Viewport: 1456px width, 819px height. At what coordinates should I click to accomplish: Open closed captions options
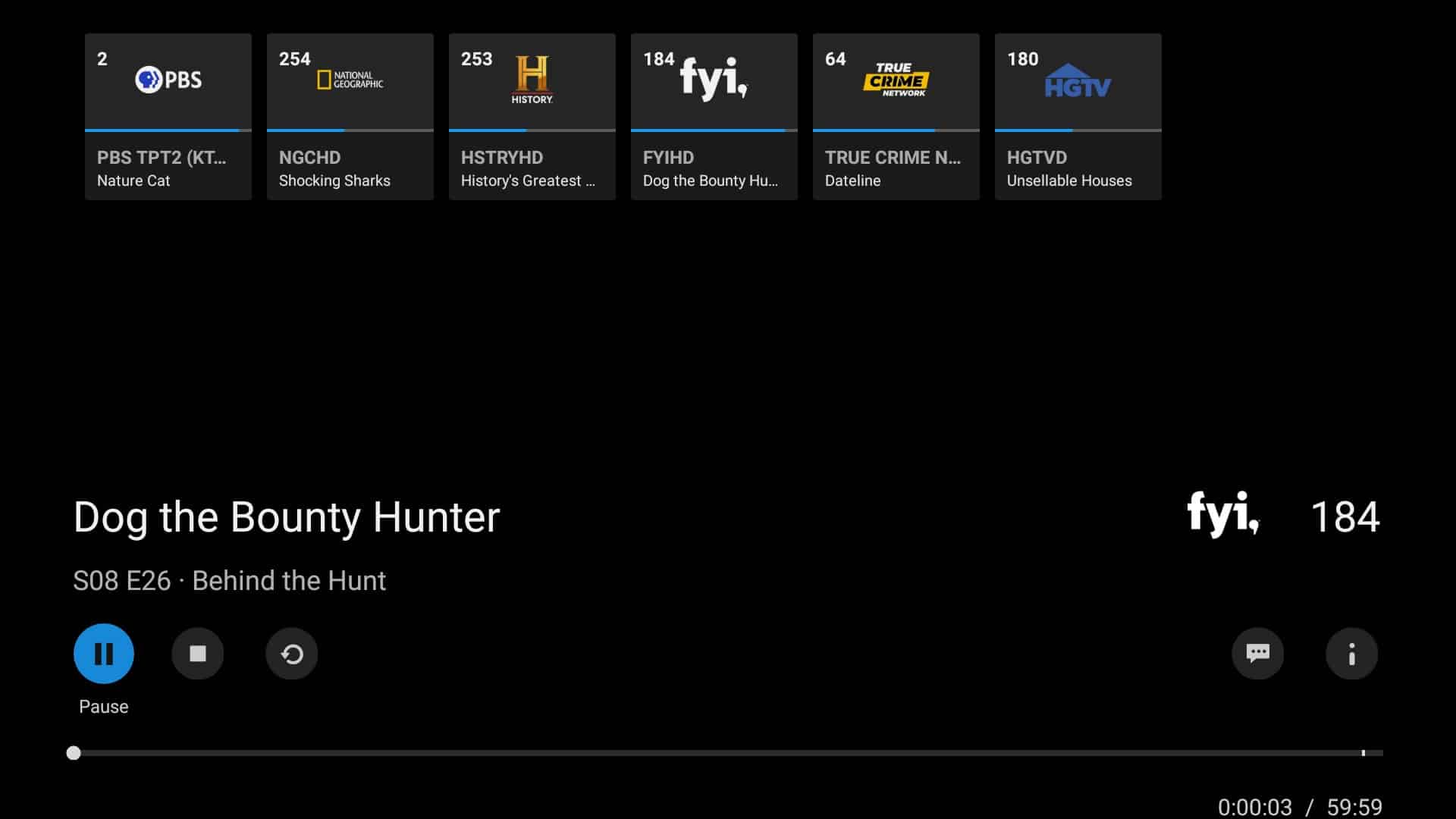coord(1257,654)
